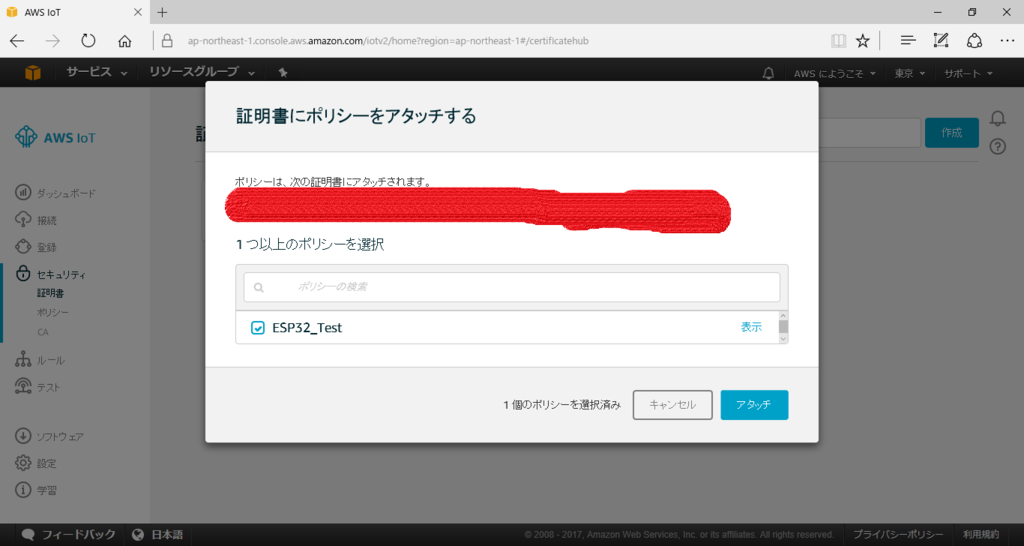
Task: Uncheck the ESP32_Test policy checkbox
Action: click(258, 328)
